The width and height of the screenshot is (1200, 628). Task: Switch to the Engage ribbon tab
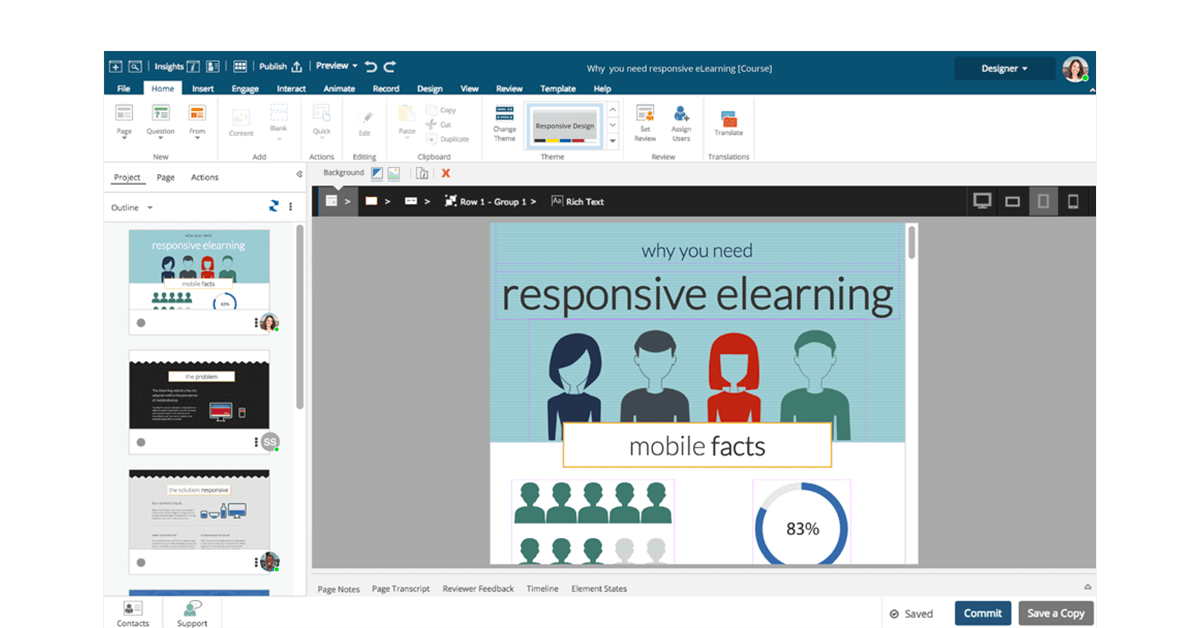coord(245,88)
